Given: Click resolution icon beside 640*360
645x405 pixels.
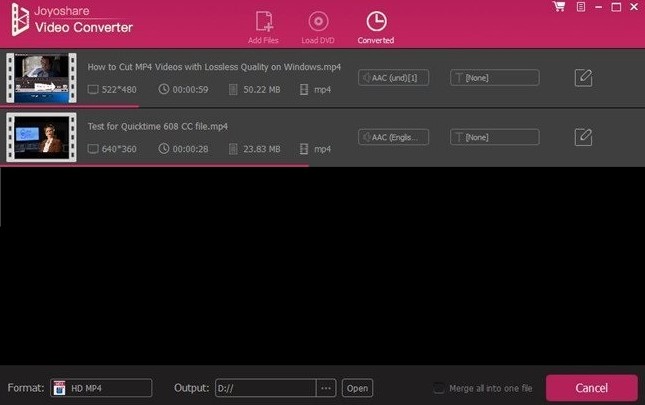Looking at the screenshot, I should click(93, 149).
